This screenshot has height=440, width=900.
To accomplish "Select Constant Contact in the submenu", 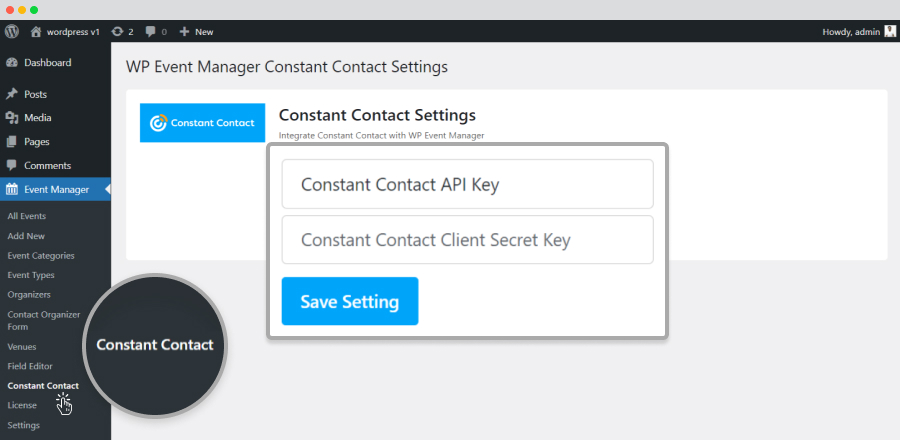I will click(43, 386).
